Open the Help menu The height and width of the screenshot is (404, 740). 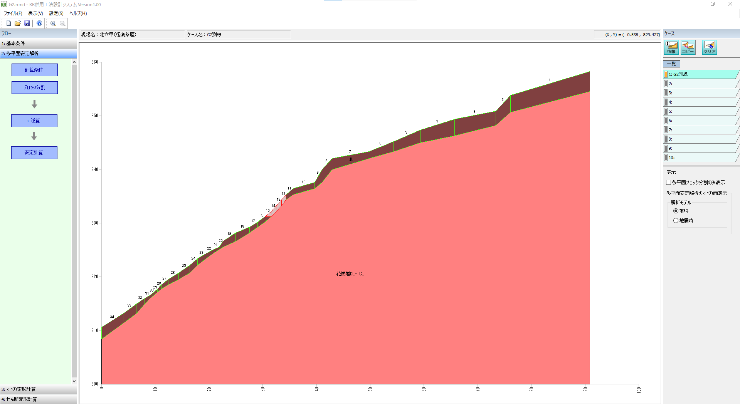tap(78, 13)
